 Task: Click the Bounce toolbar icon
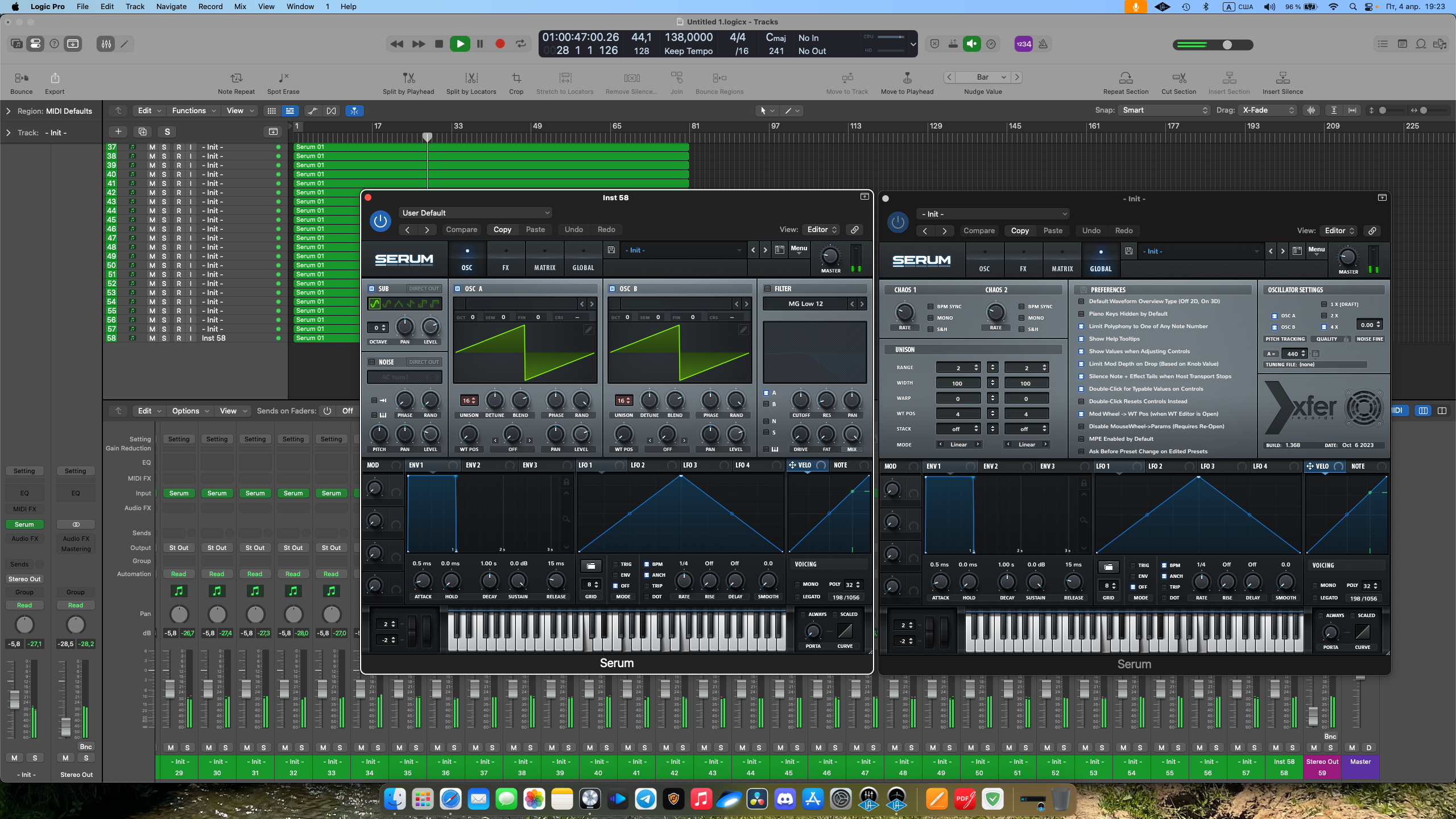[x=22, y=78]
